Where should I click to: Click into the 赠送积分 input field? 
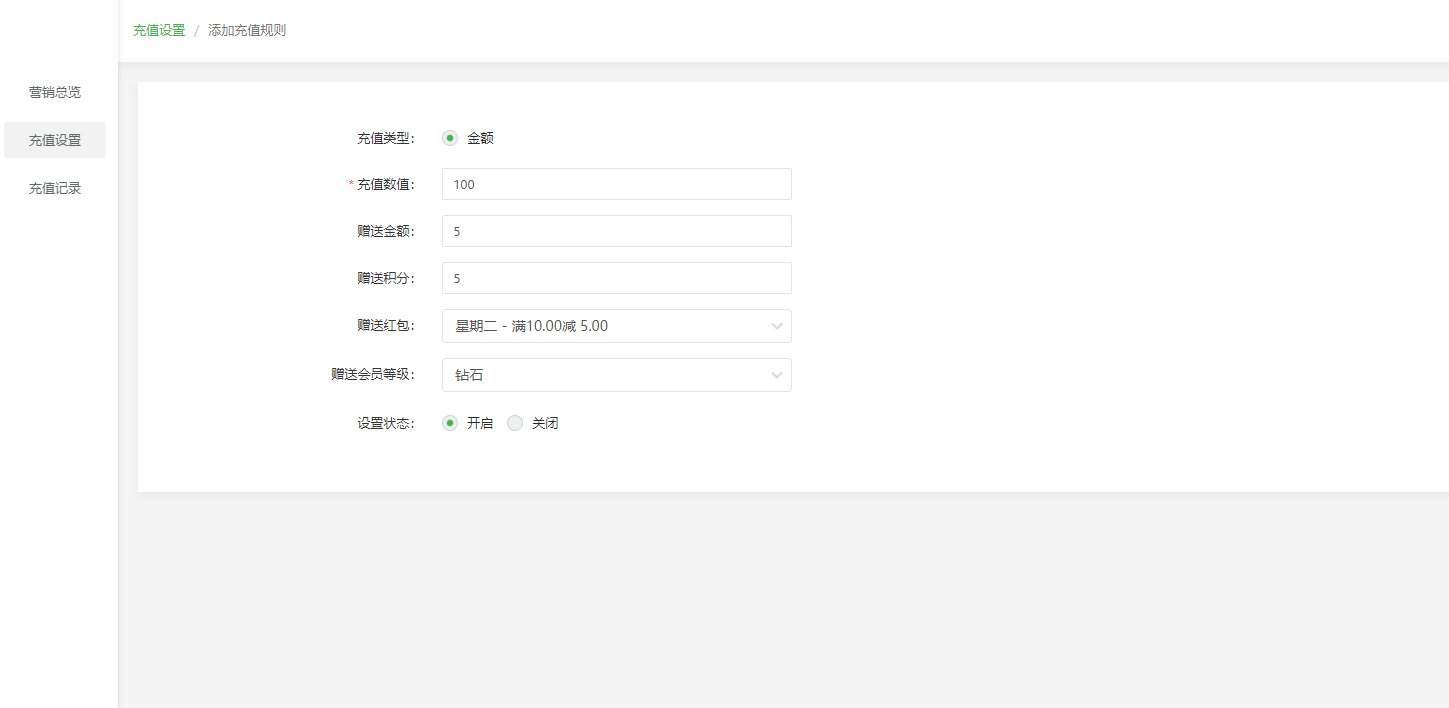[x=616, y=278]
